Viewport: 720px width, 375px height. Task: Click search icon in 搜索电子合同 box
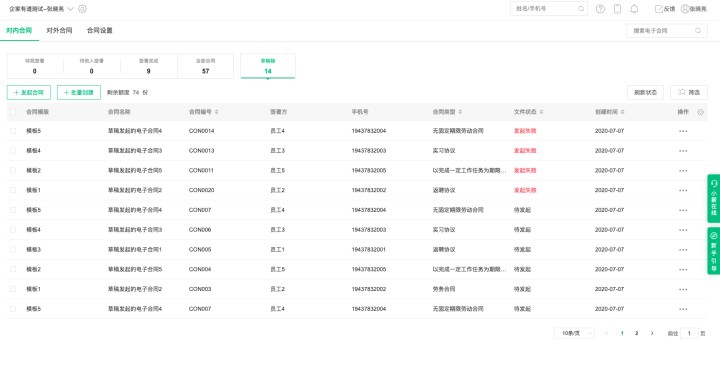pos(698,31)
